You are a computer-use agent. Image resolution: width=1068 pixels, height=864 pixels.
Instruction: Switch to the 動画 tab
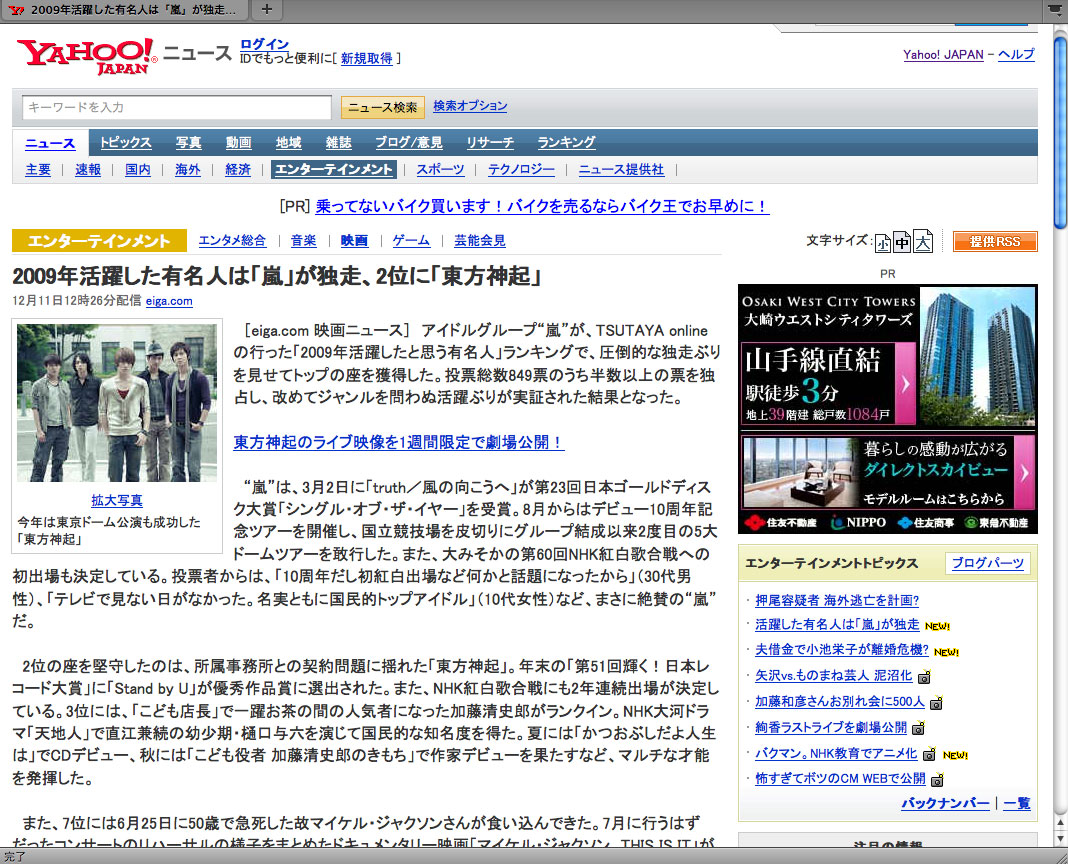tap(238, 142)
